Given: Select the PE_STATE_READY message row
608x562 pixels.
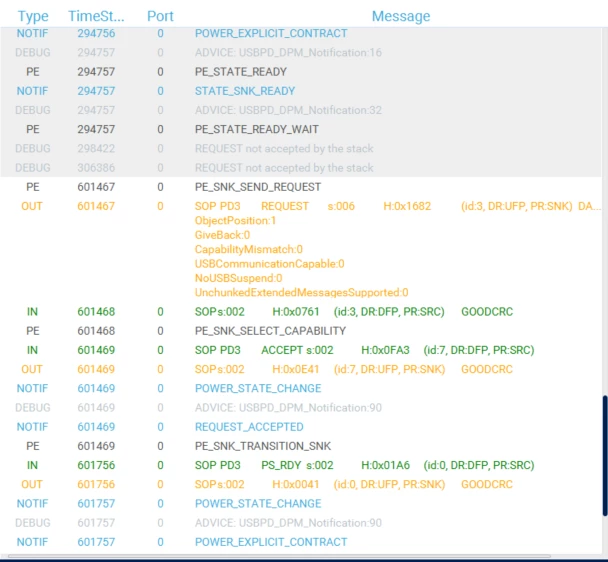Looking at the screenshot, I should (x=241, y=72).
